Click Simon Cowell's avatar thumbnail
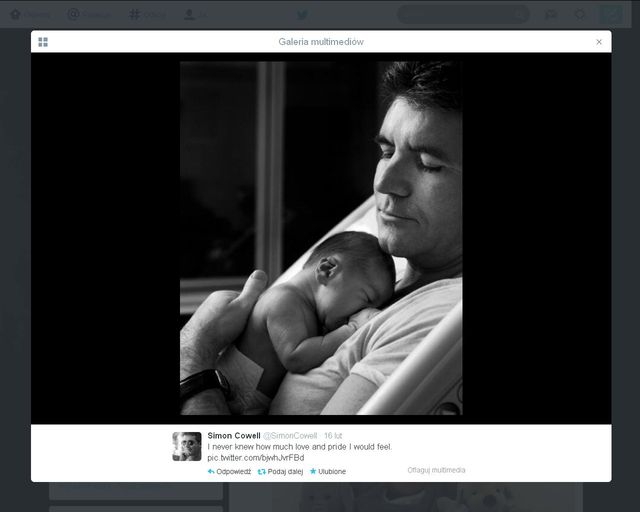Viewport: 640px width, 512px height. coord(187,446)
